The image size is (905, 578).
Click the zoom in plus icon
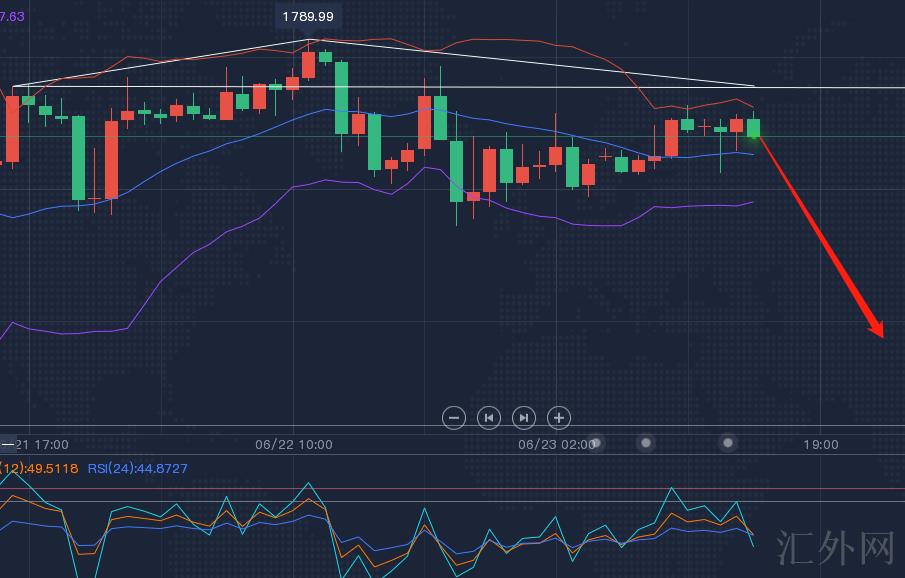559,417
